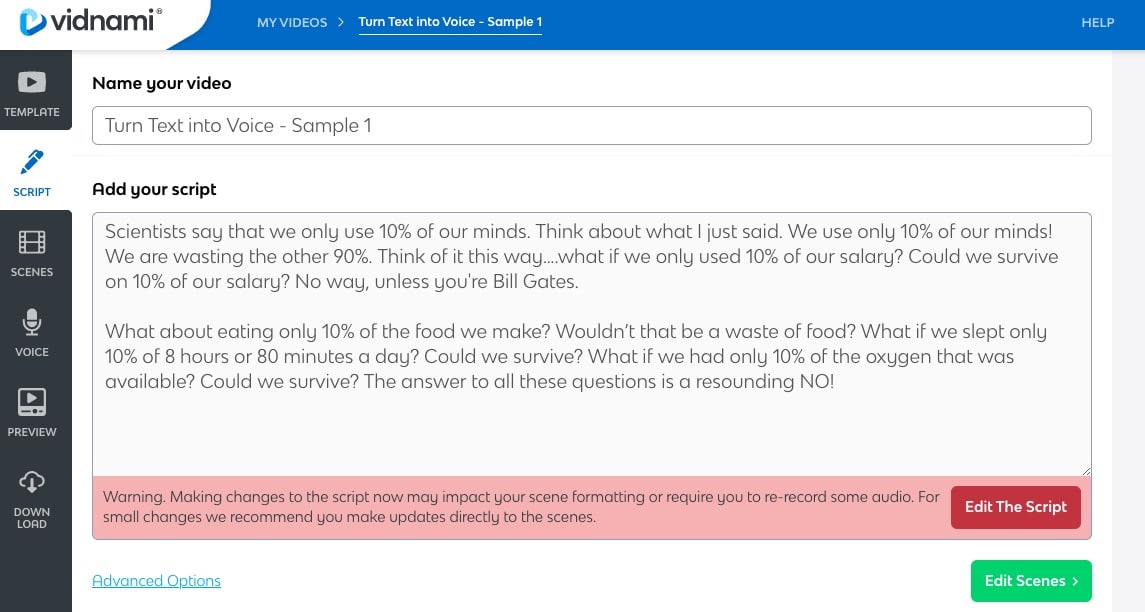The image size is (1145, 612).
Task: Go to the Scenes filmstrip icon
Action: pyautogui.click(x=32, y=242)
